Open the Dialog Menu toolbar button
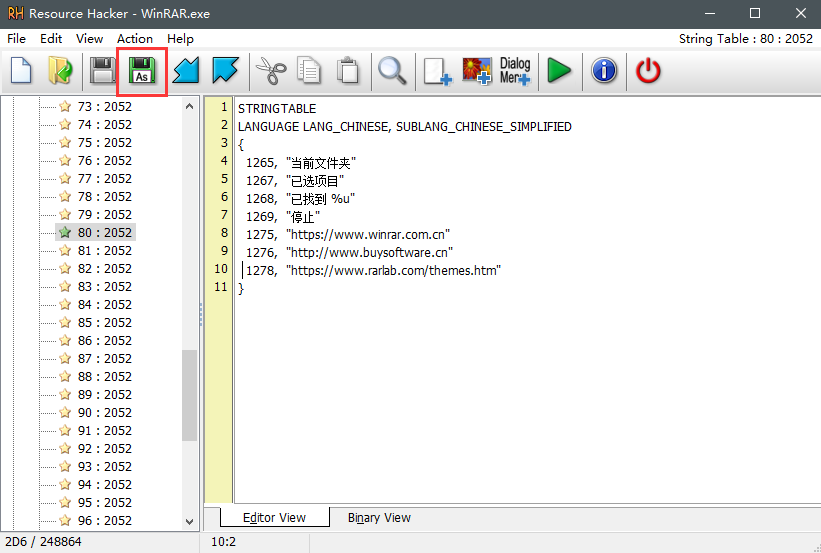 tap(515, 71)
